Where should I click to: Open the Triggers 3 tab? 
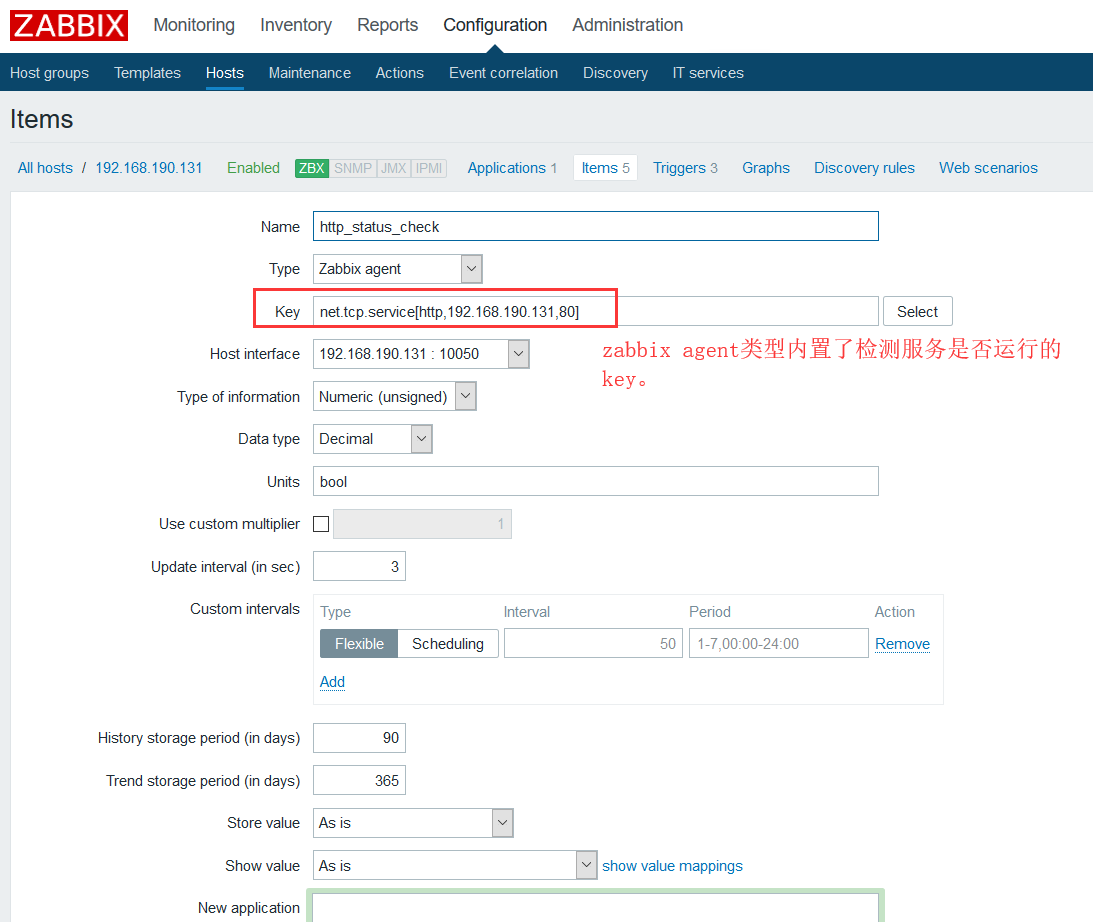pyautogui.click(x=685, y=168)
